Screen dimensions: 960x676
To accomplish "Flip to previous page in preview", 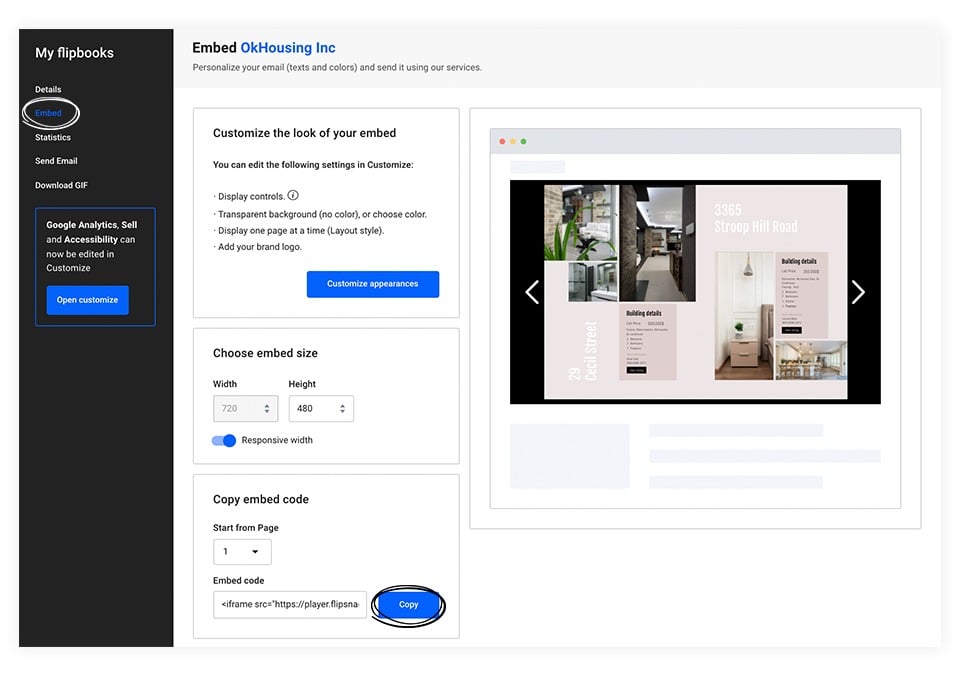I will pos(532,292).
